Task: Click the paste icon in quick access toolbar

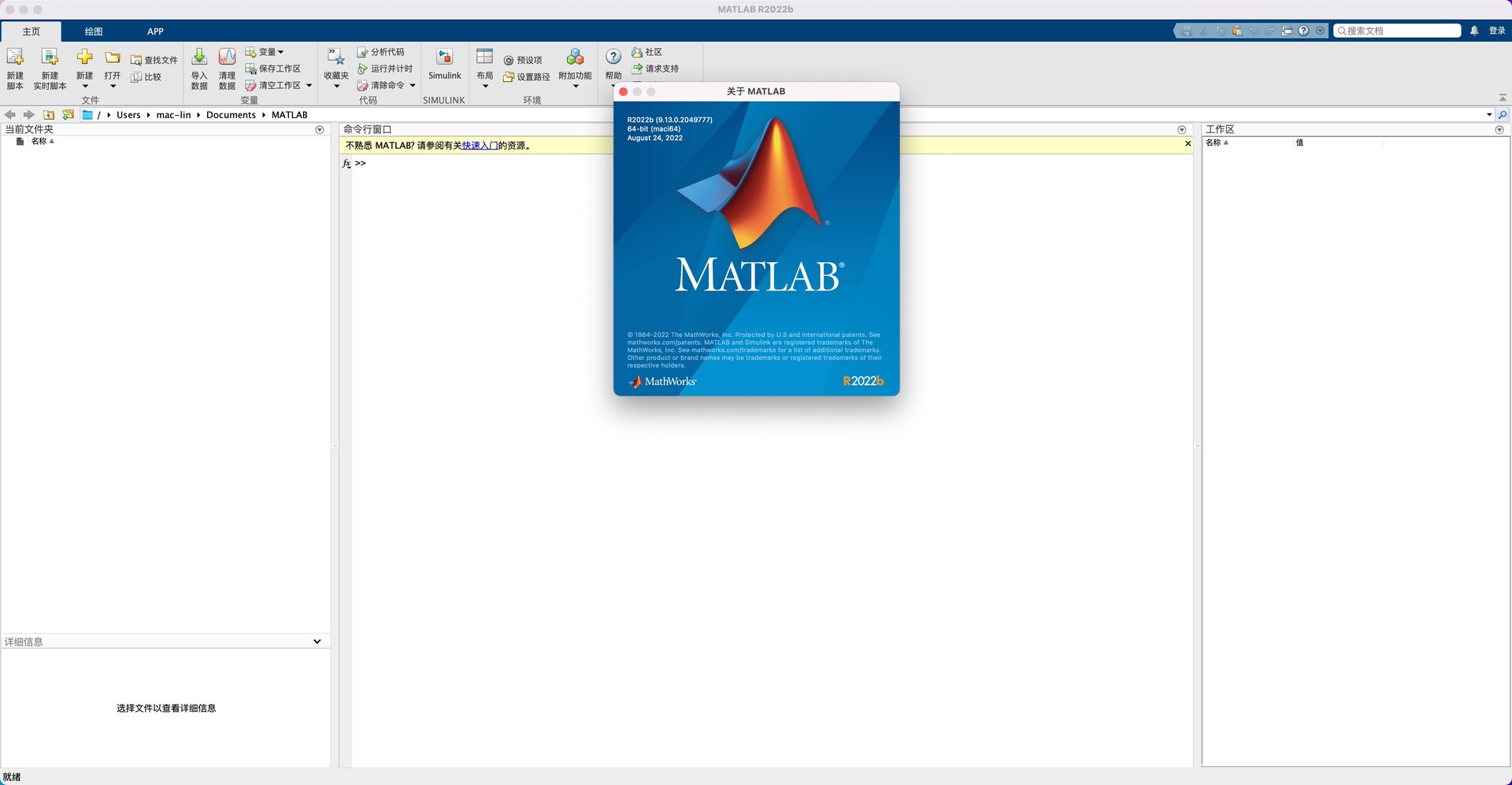Action: (x=1237, y=31)
